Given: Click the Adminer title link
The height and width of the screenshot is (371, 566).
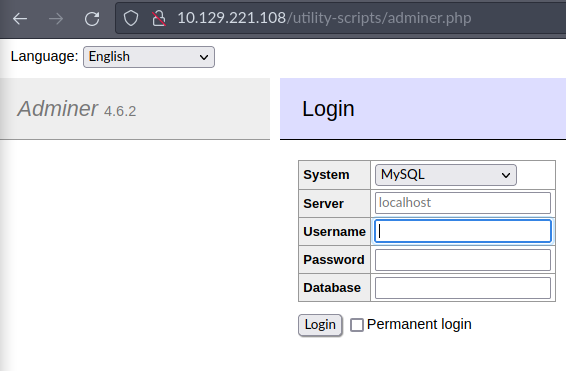Looking at the screenshot, I should 57,108.
